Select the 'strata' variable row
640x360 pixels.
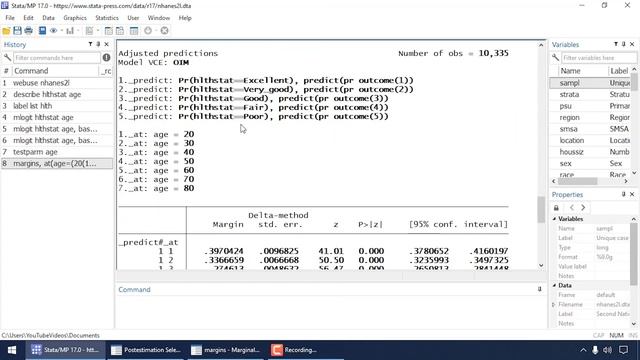point(590,94)
